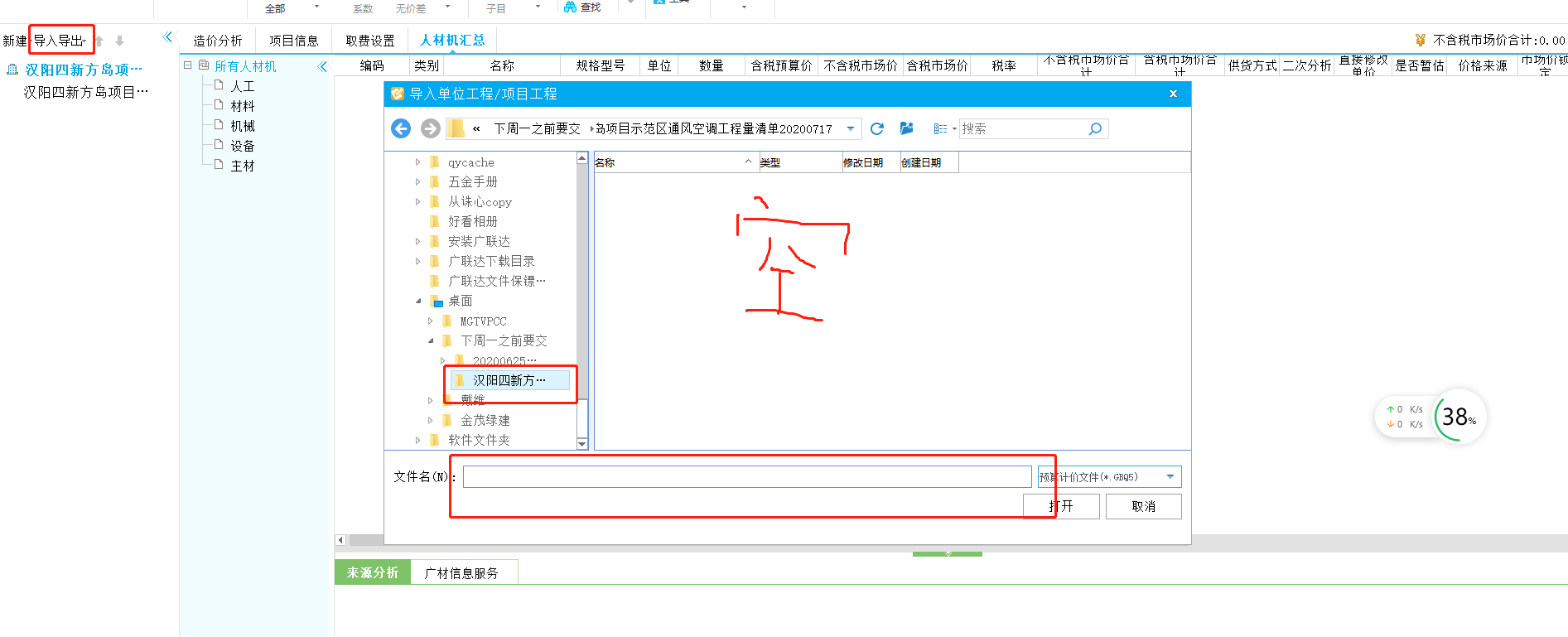1568x637 pixels.
Task: Click the building icon of 汉阳四新方岛项 project
Action: point(12,70)
